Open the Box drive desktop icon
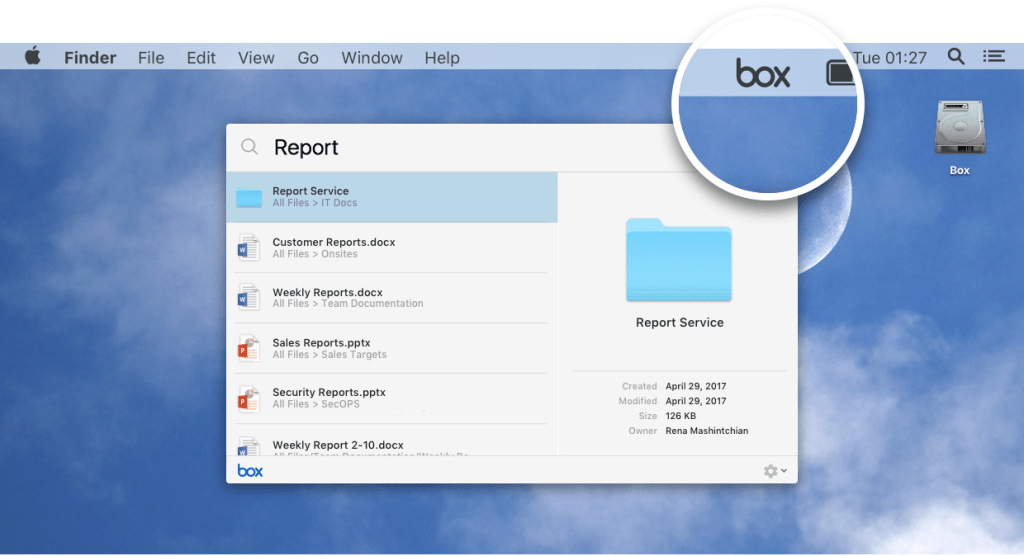 pyautogui.click(x=959, y=129)
